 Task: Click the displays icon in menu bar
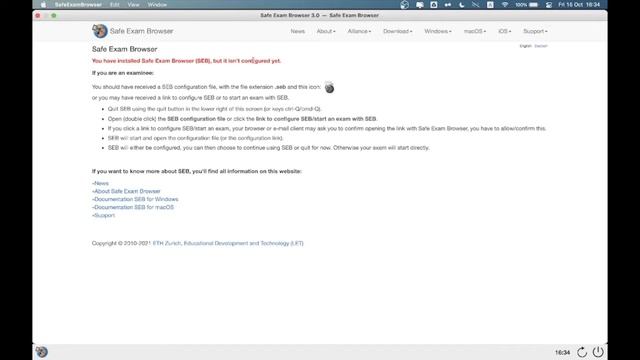click(x=420, y=5)
